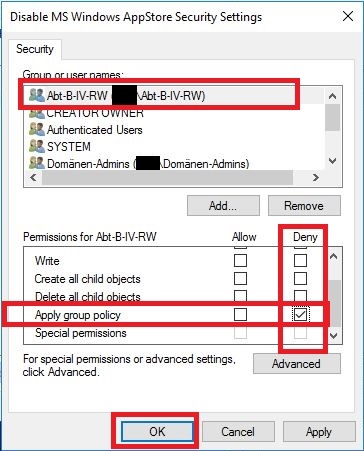Screen dimensions: 364x451
Task: Click right arrow of horizontal scrollbar
Action: [315, 178]
